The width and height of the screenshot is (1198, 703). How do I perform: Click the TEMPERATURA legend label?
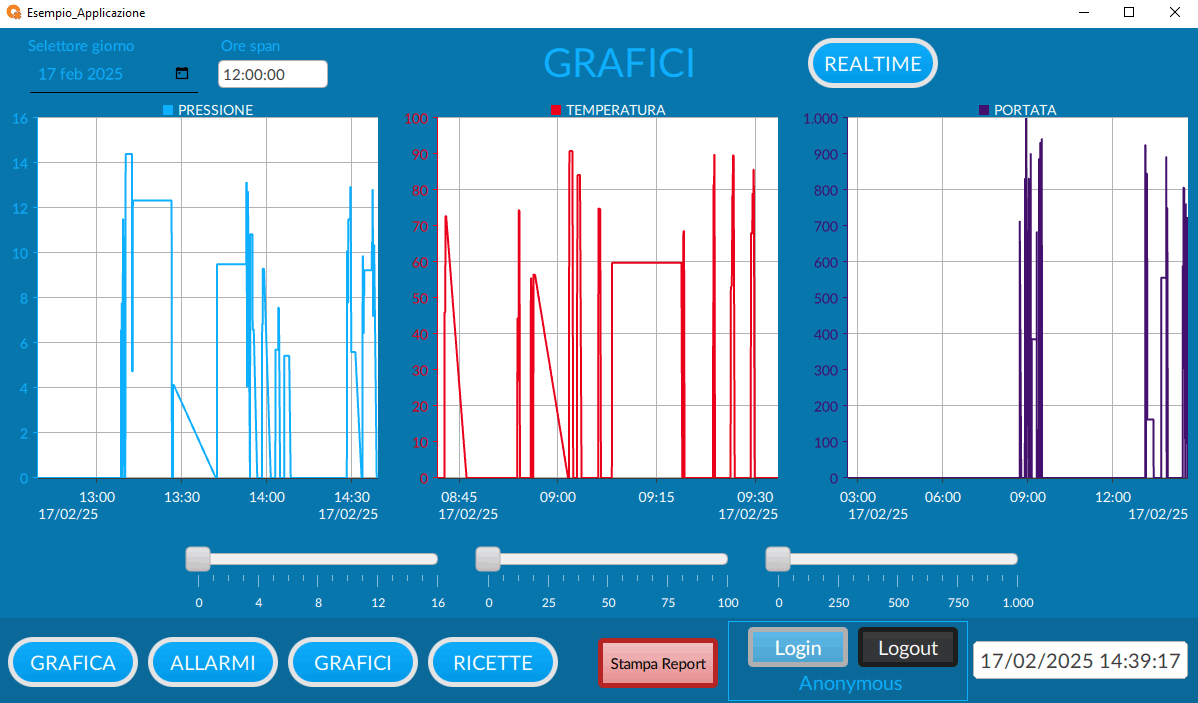coord(616,110)
